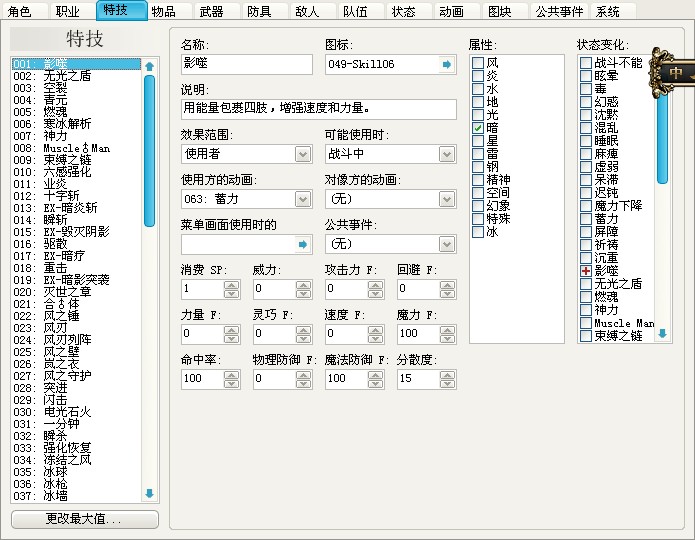This screenshot has height=540, width=695.
Task: Open the 效果范围 dropdown
Action: [303, 154]
